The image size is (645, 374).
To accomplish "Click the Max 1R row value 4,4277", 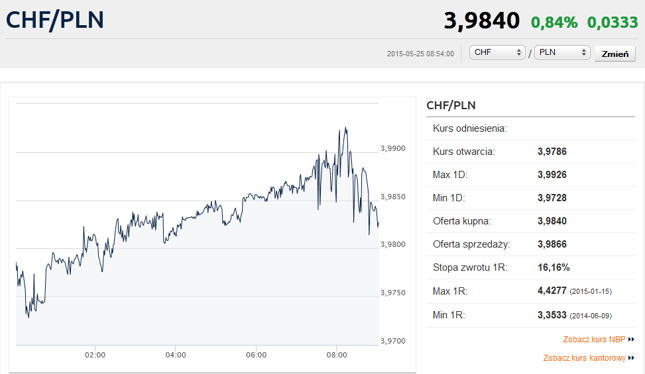I will coord(552,291).
